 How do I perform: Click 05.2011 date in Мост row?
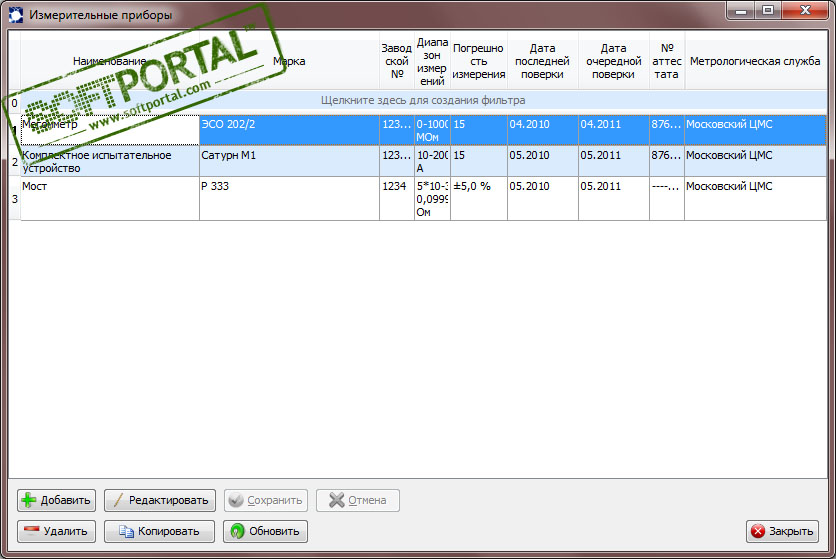point(614,198)
